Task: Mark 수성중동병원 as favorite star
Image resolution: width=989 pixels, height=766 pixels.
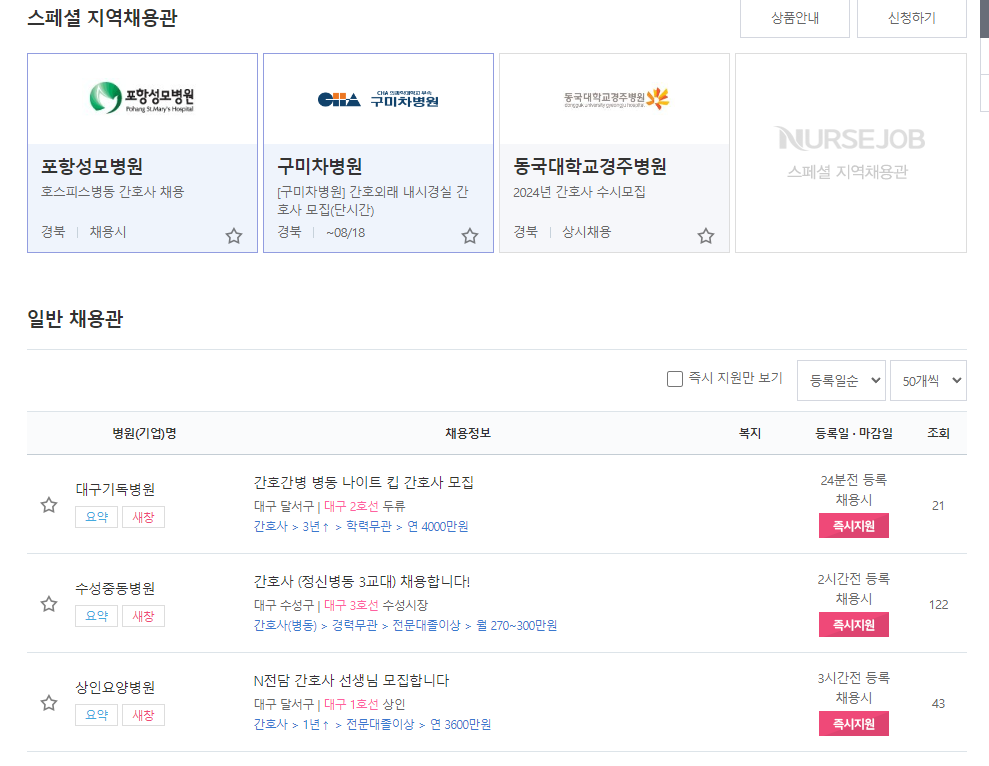Action: tap(49, 604)
